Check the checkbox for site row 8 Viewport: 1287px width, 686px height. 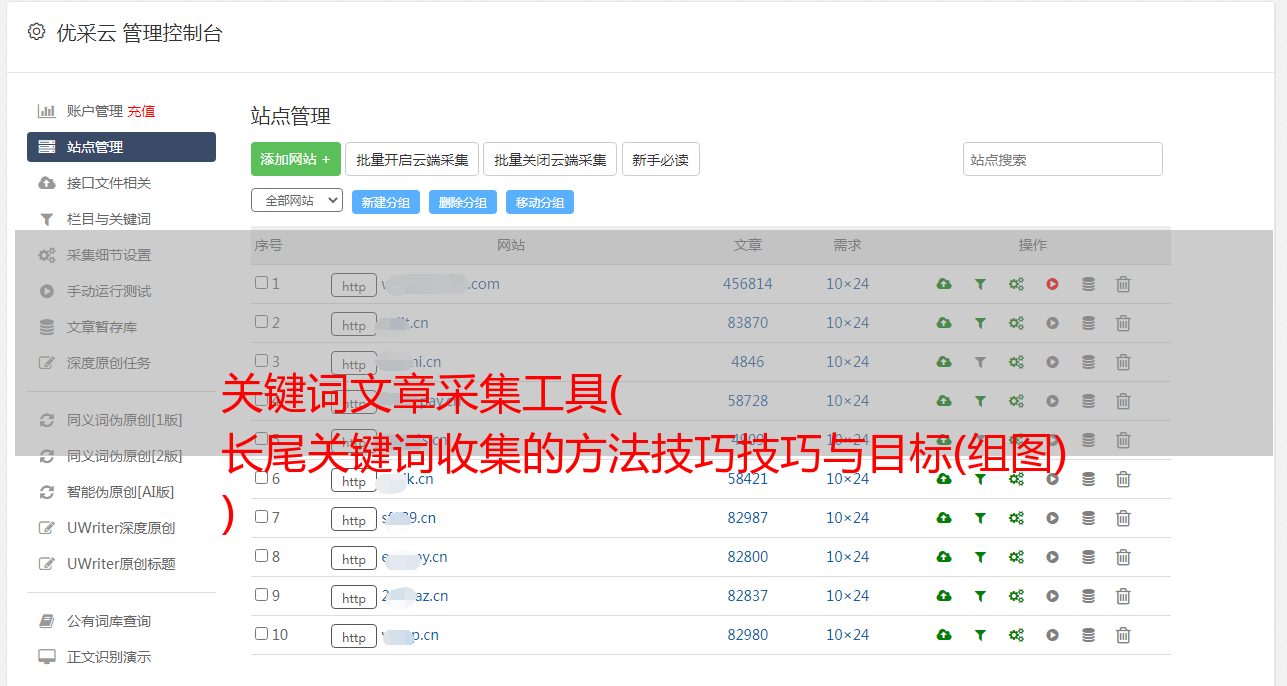261,556
